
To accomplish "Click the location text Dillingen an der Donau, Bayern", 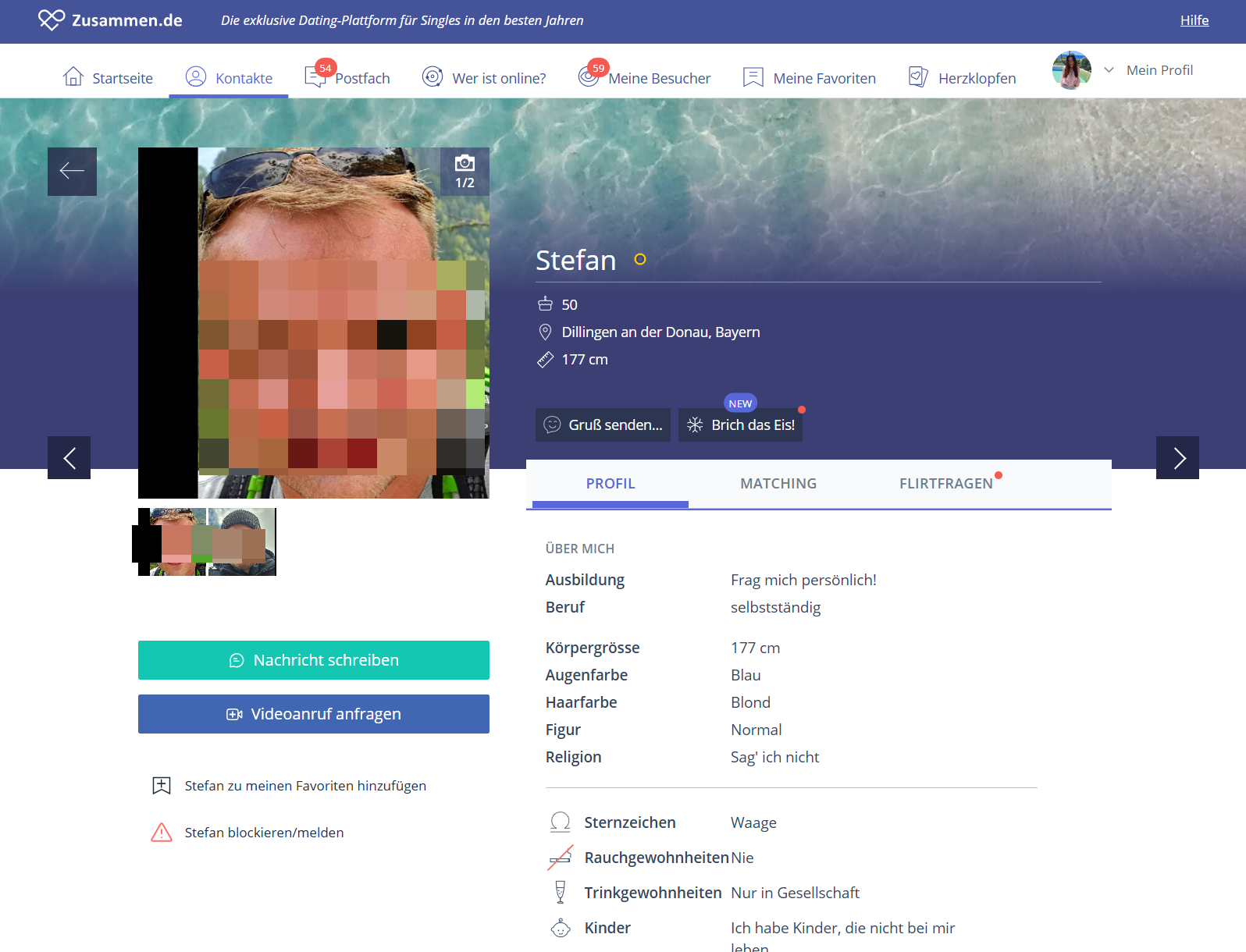I will coord(660,332).
